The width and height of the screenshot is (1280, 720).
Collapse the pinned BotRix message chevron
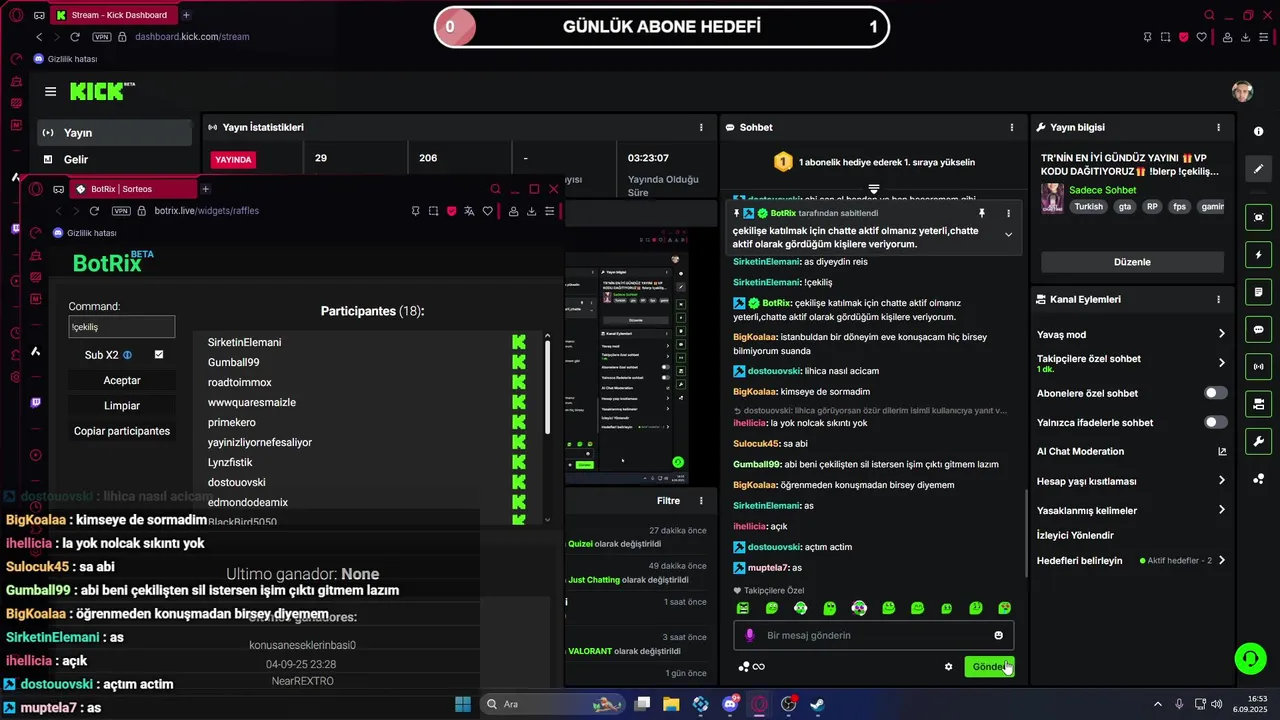pos(1008,235)
